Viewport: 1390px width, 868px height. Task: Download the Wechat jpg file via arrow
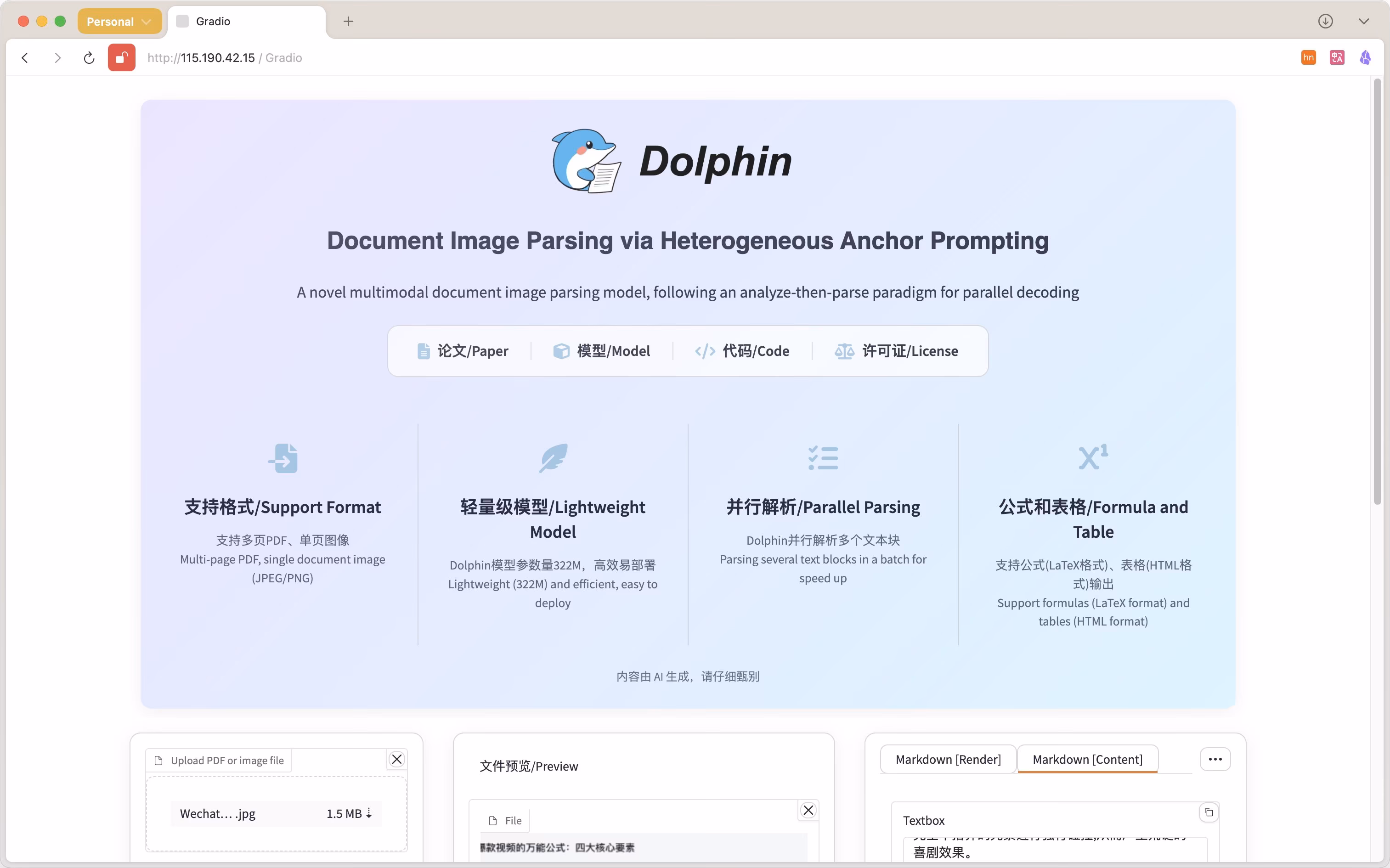pyautogui.click(x=368, y=813)
